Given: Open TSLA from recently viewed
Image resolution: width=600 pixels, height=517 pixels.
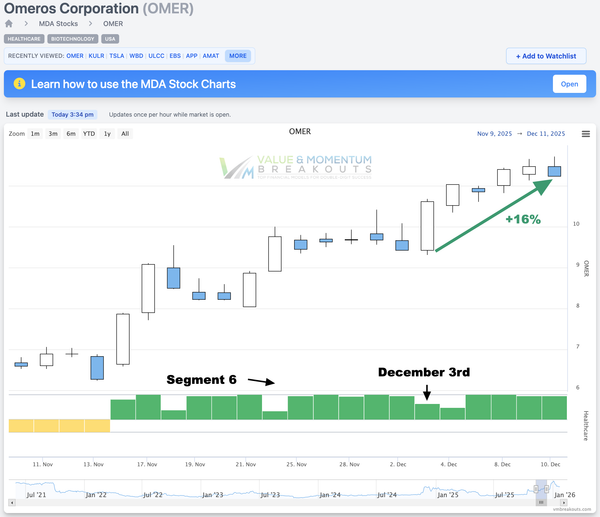Looking at the screenshot, I should [116, 56].
